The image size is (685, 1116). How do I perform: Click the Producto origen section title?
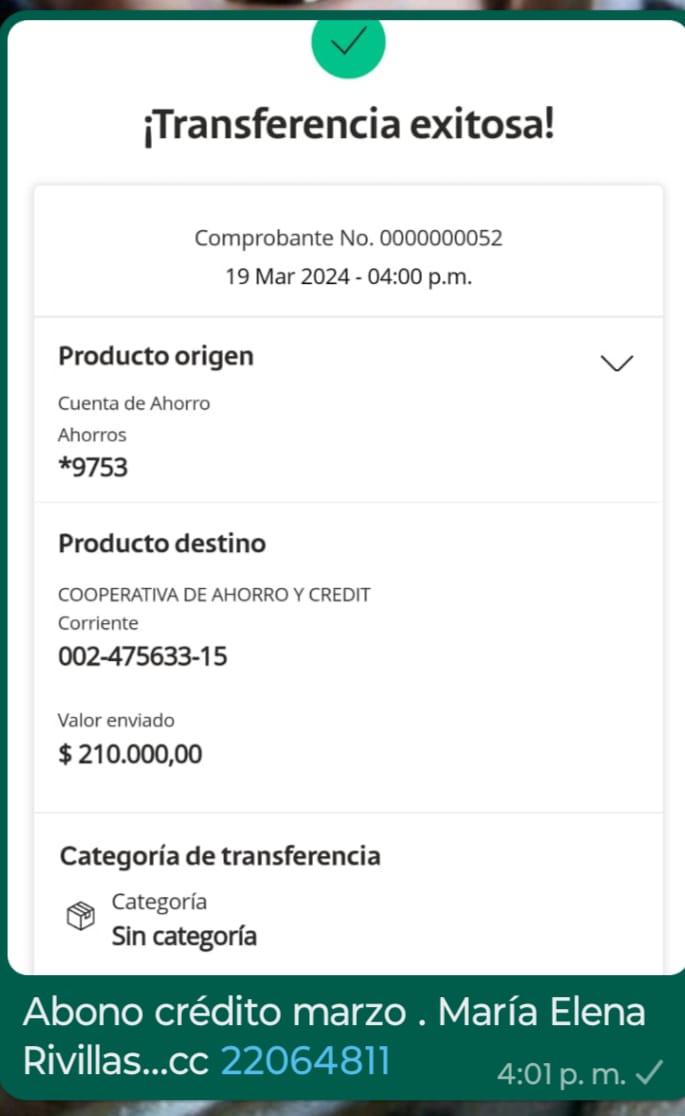click(156, 356)
